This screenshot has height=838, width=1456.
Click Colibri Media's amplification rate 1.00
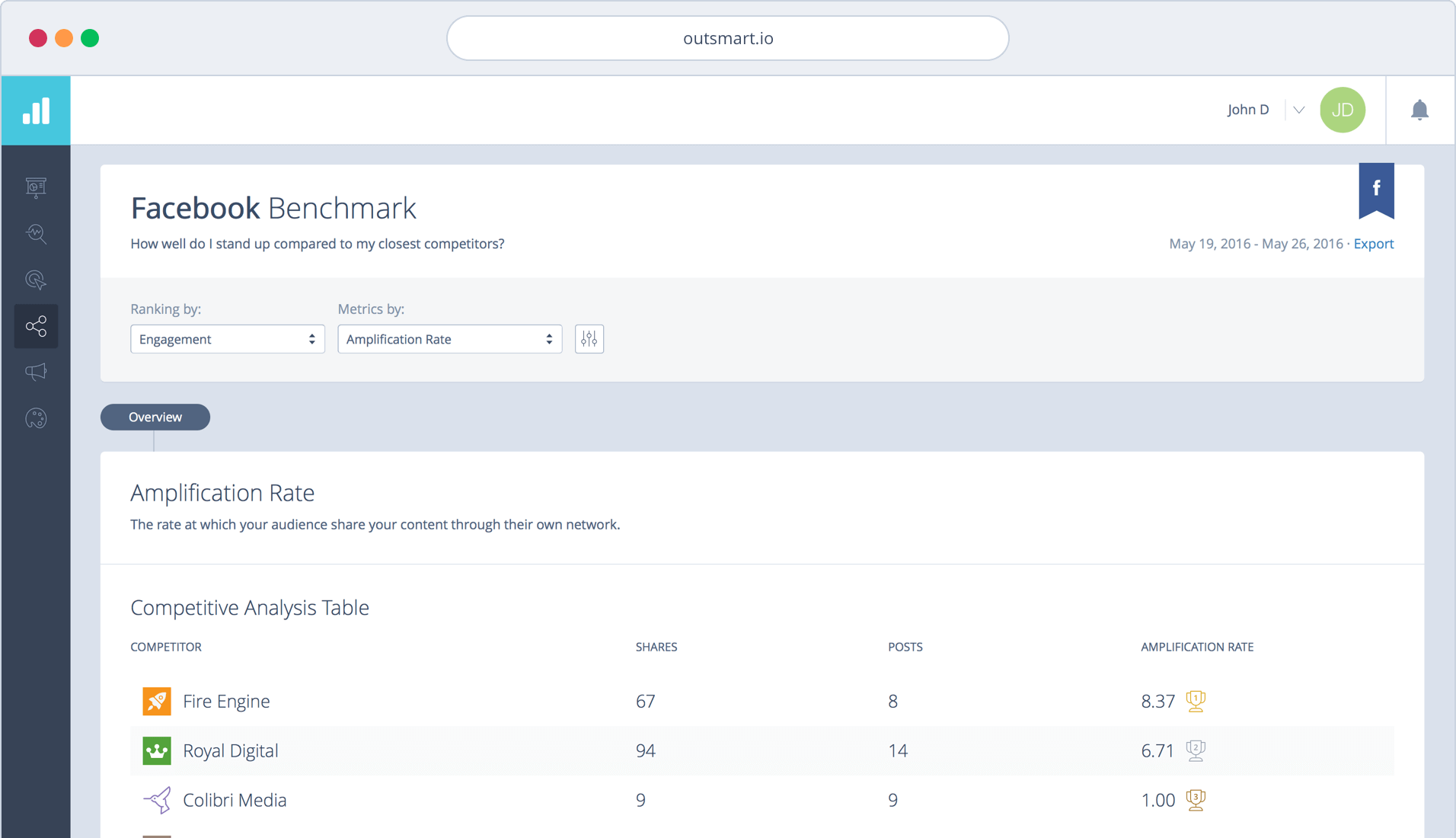point(1157,800)
